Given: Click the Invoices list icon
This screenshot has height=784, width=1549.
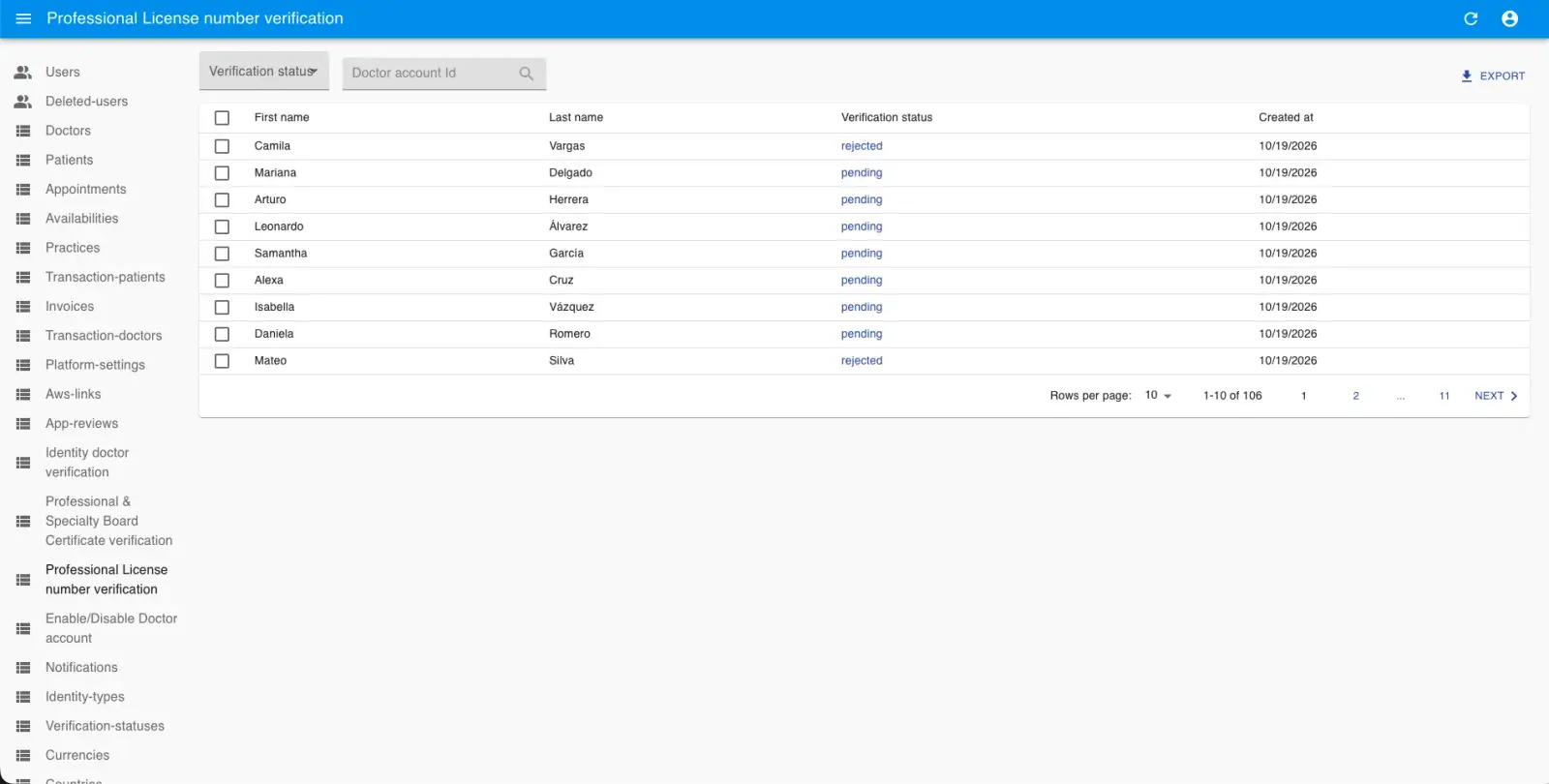Looking at the screenshot, I should click(23, 307).
